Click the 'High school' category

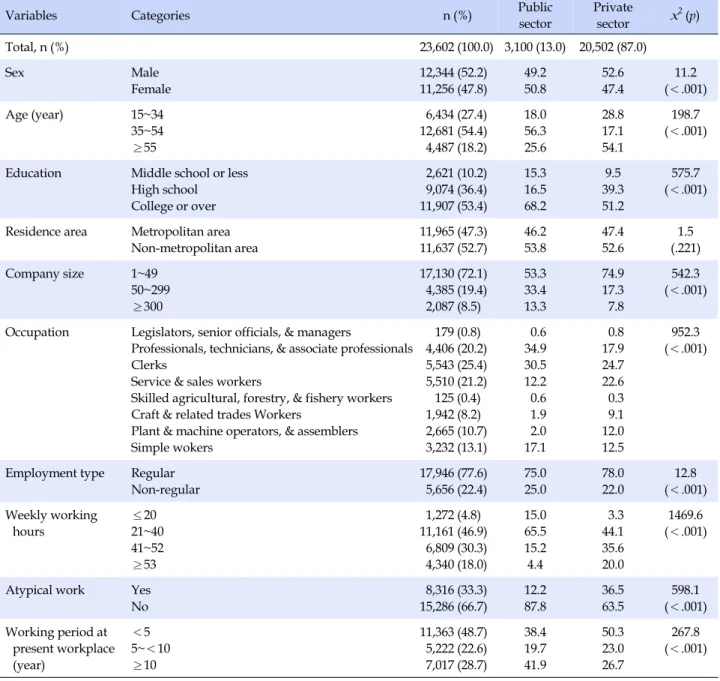[x=164, y=190]
